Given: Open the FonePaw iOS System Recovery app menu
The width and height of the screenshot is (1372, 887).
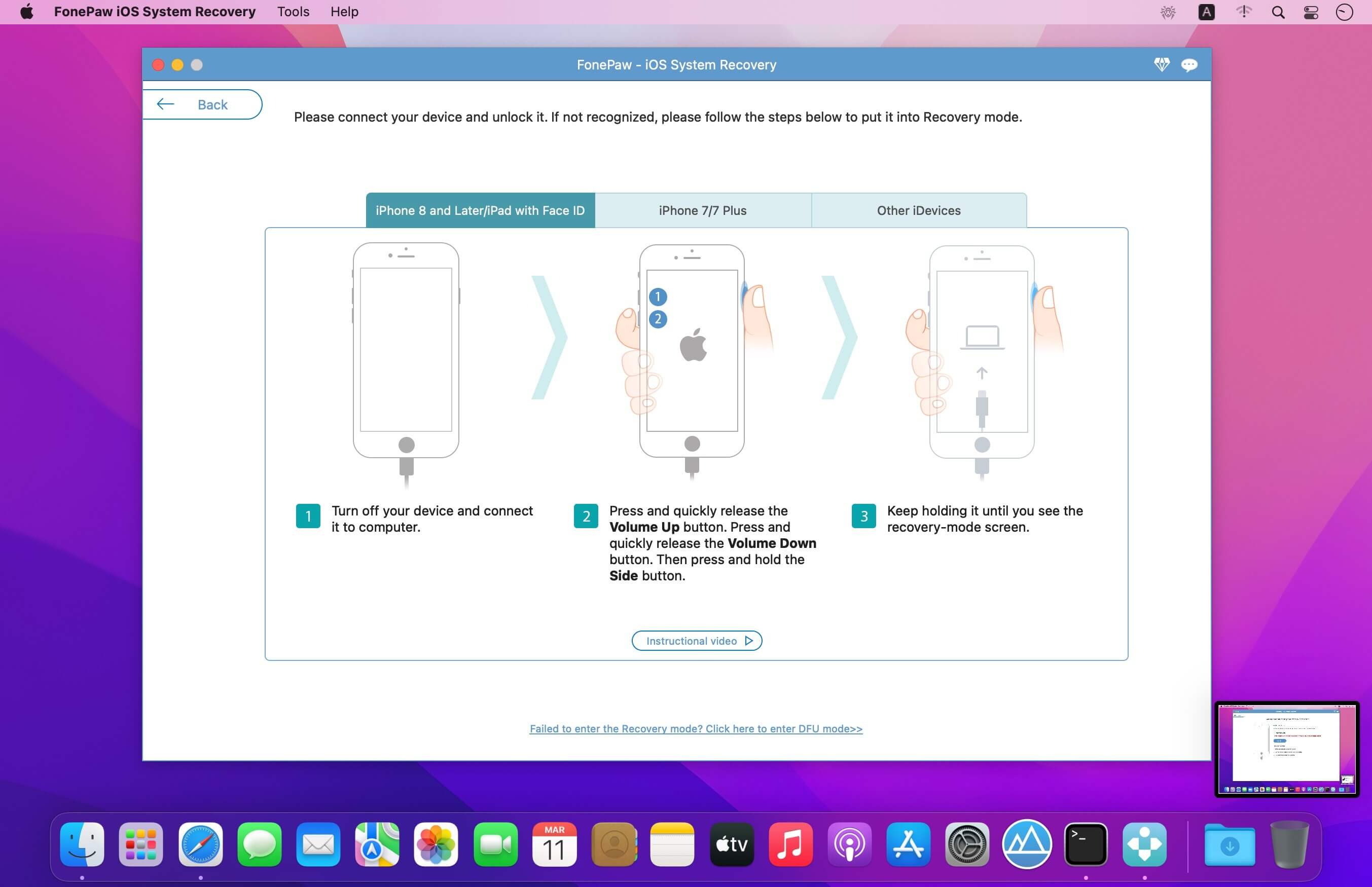Looking at the screenshot, I should [155, 12].
